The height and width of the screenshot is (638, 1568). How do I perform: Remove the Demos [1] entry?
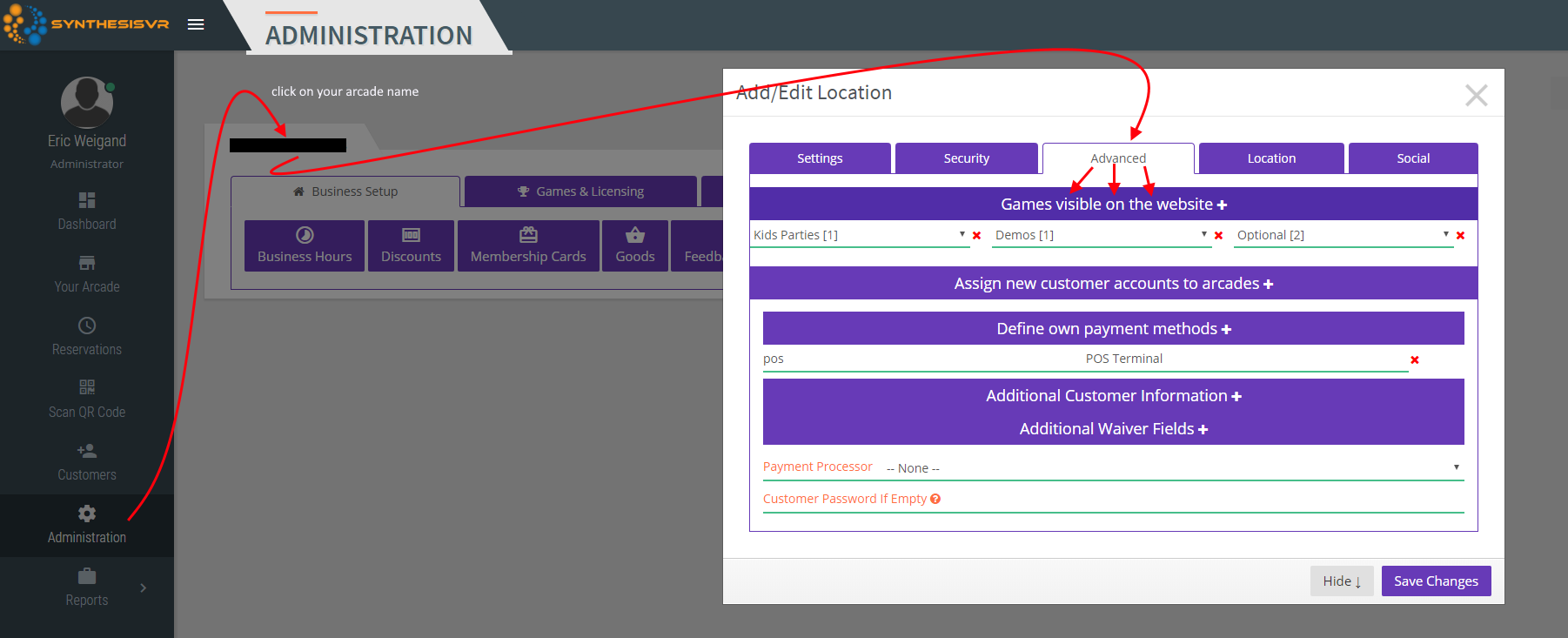coord(1219,236)
